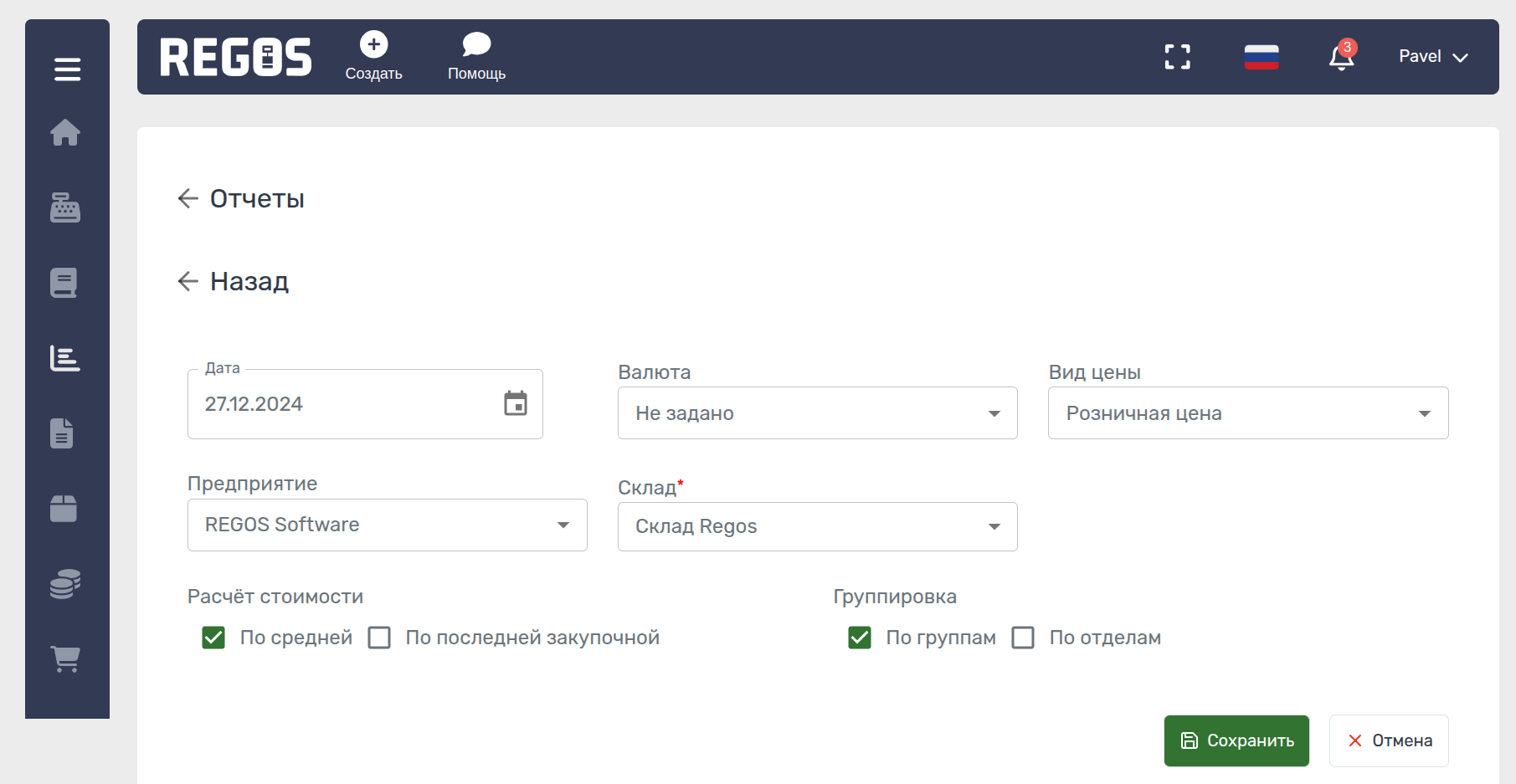Open the Pavel user menu
The image size is (1516, 784).
tap(1432, 57)
